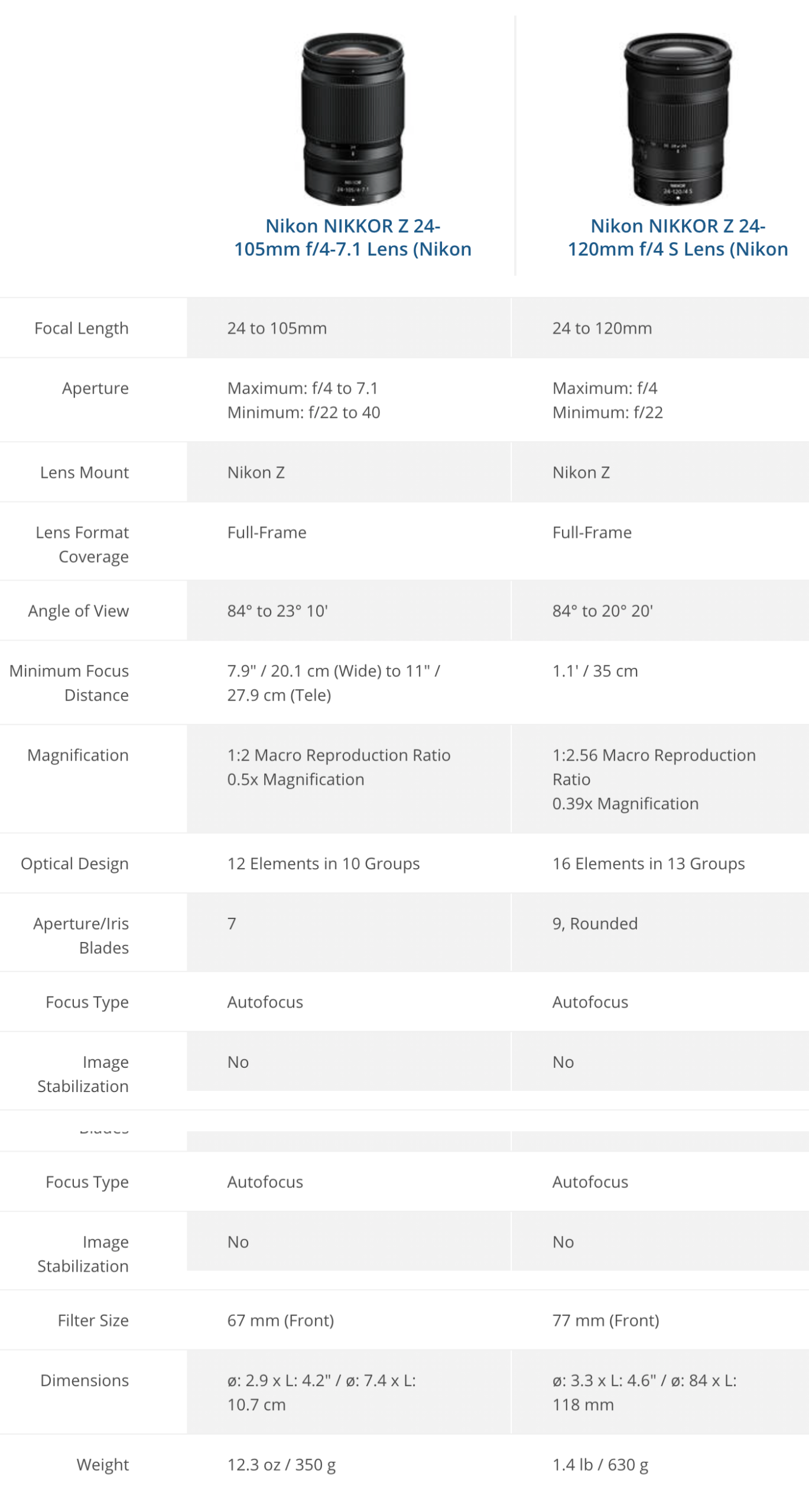Open the Nikon NIKKOR Z 24-105mm f/4-7.1 link
Image resolution: width=809 pixels, height=1512 pixels.
tap(353, 237)
